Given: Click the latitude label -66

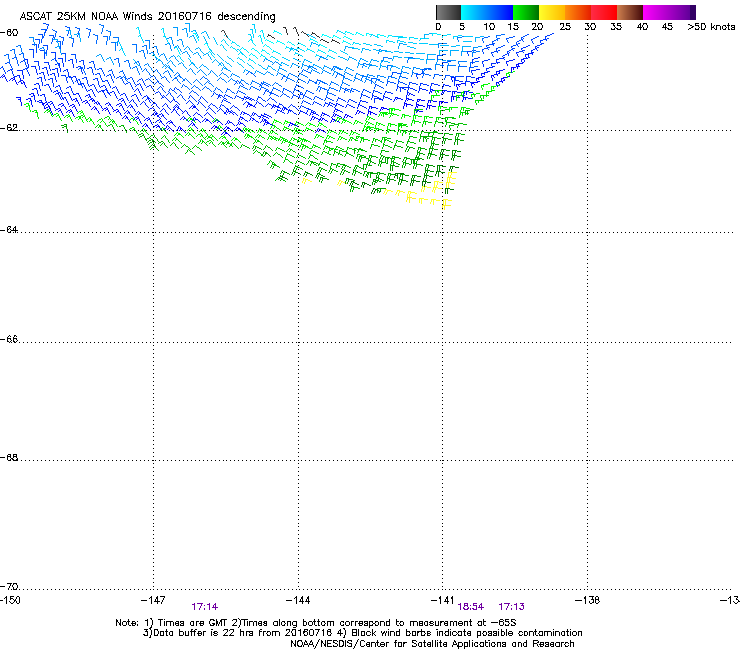Looking at the screenshot, I should click(x=9, y=339).
